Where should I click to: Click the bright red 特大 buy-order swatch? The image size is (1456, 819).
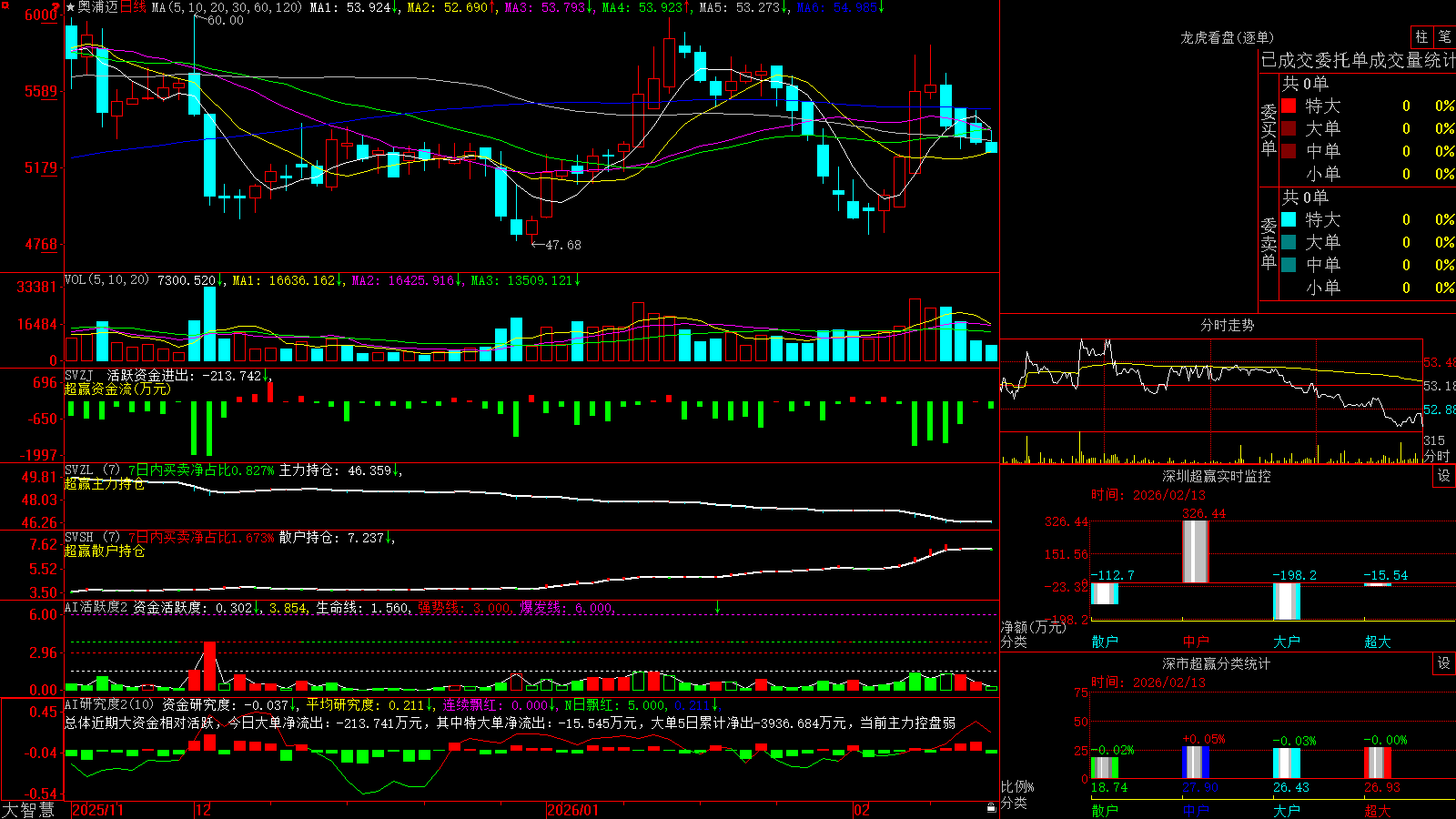click(x=1289, y=106)
